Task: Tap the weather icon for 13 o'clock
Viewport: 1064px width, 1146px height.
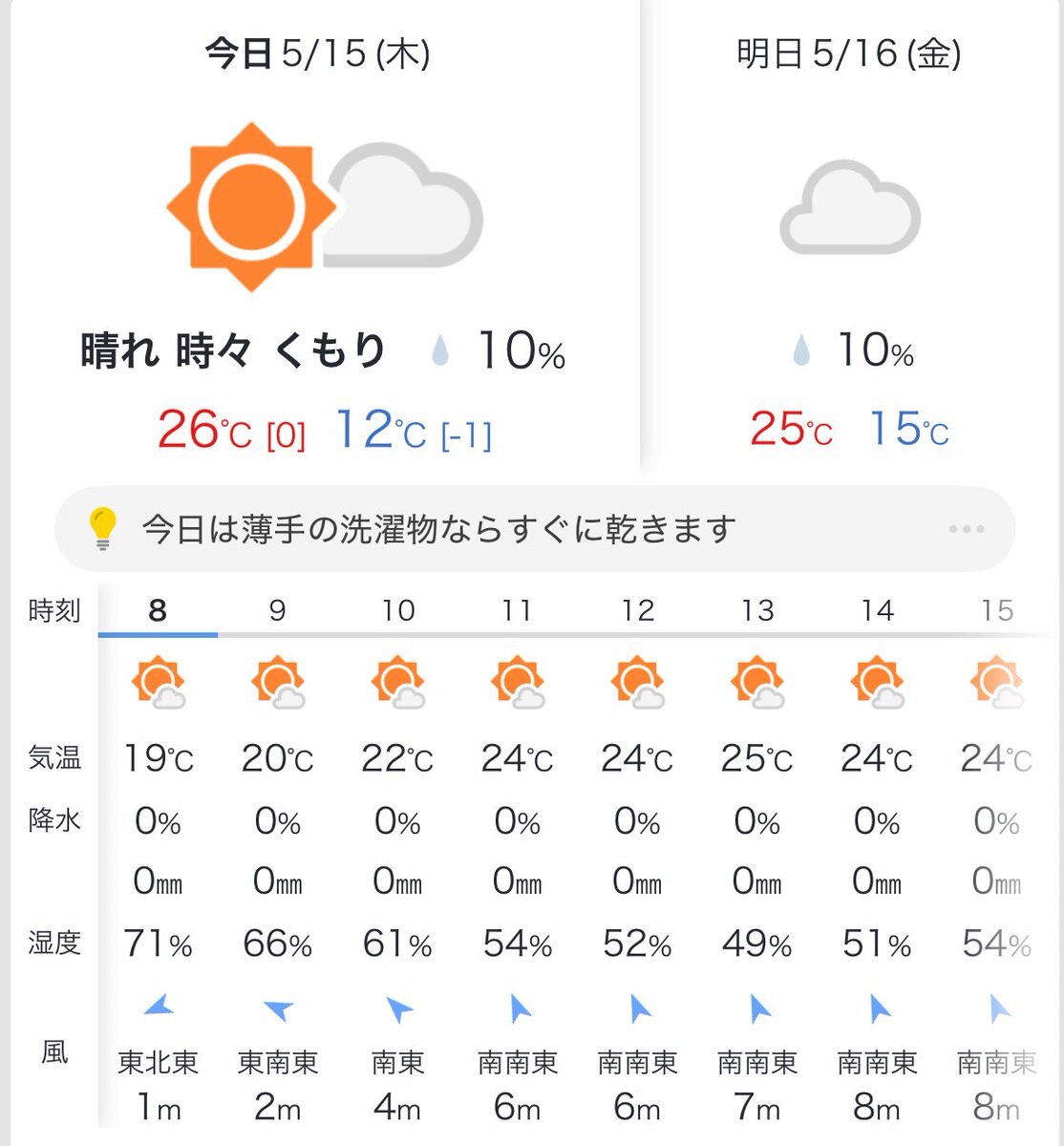Action: 757,683
